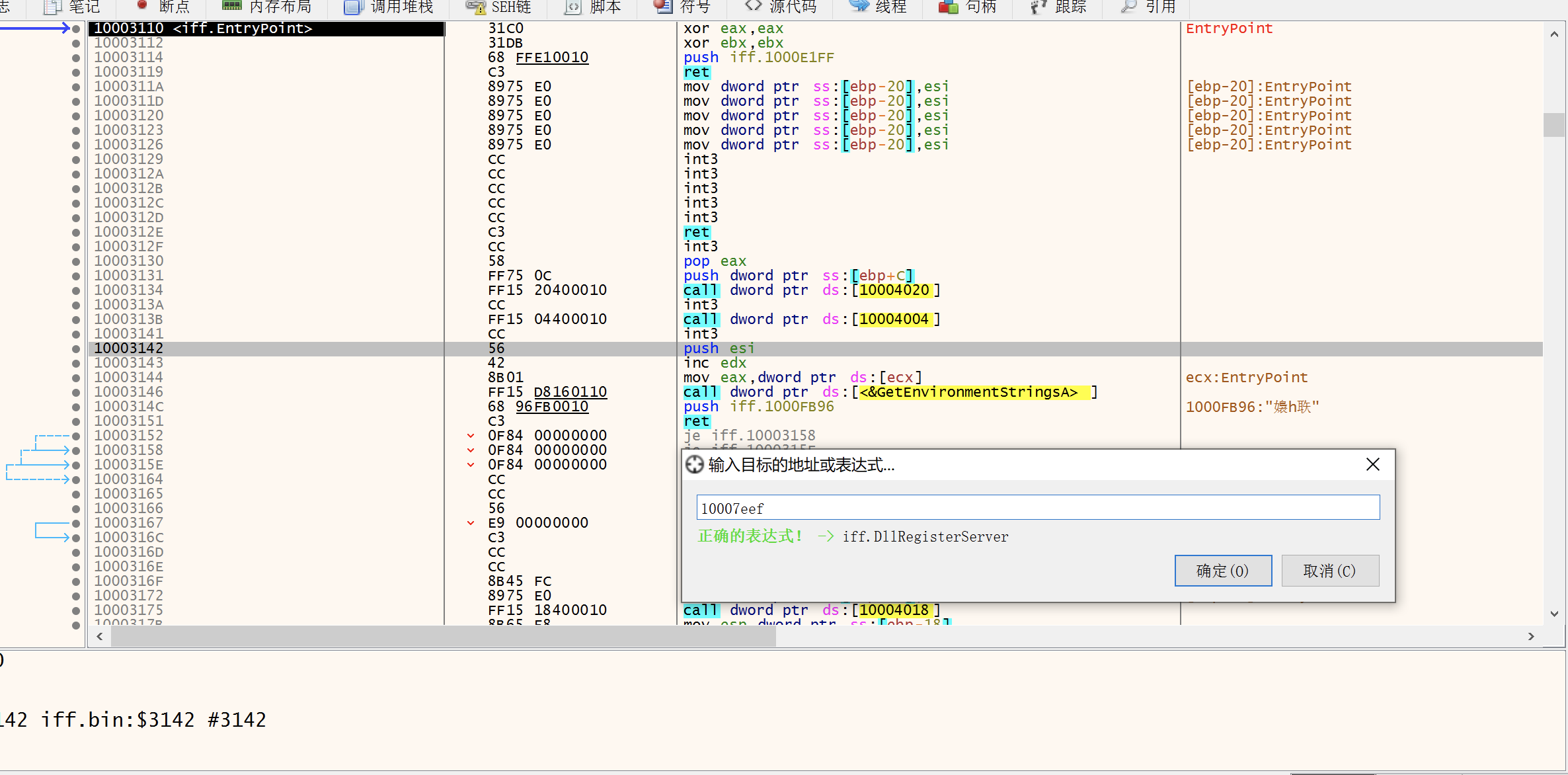Switch to the 句柄 handles tab
Image resolution: width=1568 pixels, height=775 pixels.
point(967,7)
